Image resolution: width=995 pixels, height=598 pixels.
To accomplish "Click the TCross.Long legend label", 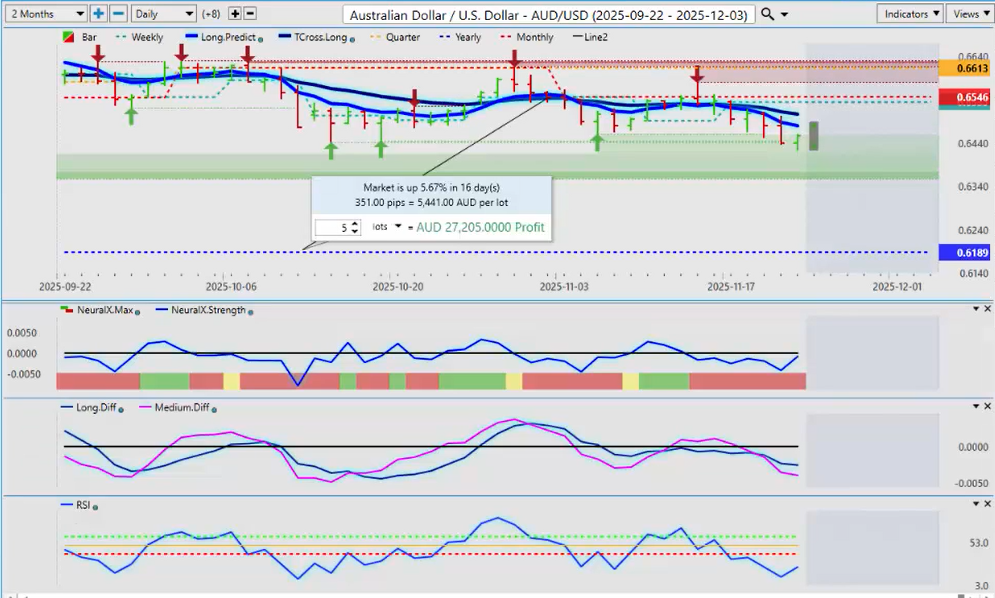I will (x=316, y=37).
